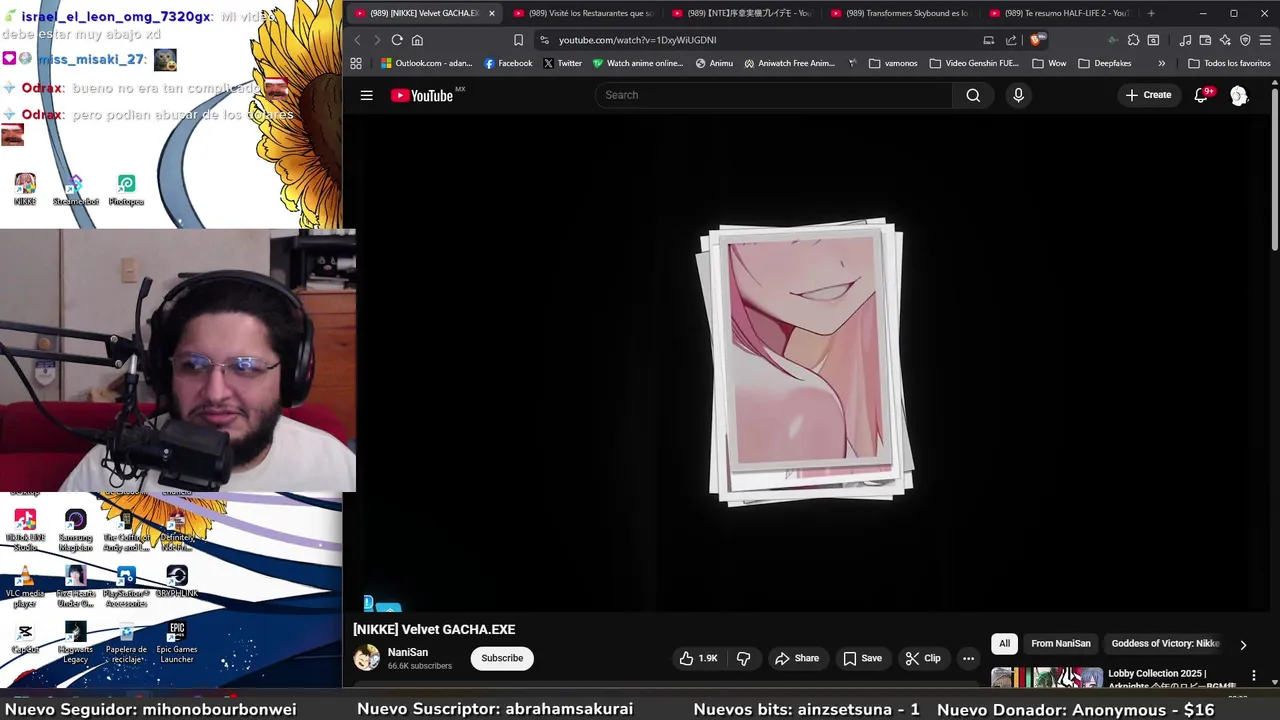Viewport: 1280px width, 720px height.
Task: Open the Facebook bookmark
Action: click(508, 63)
